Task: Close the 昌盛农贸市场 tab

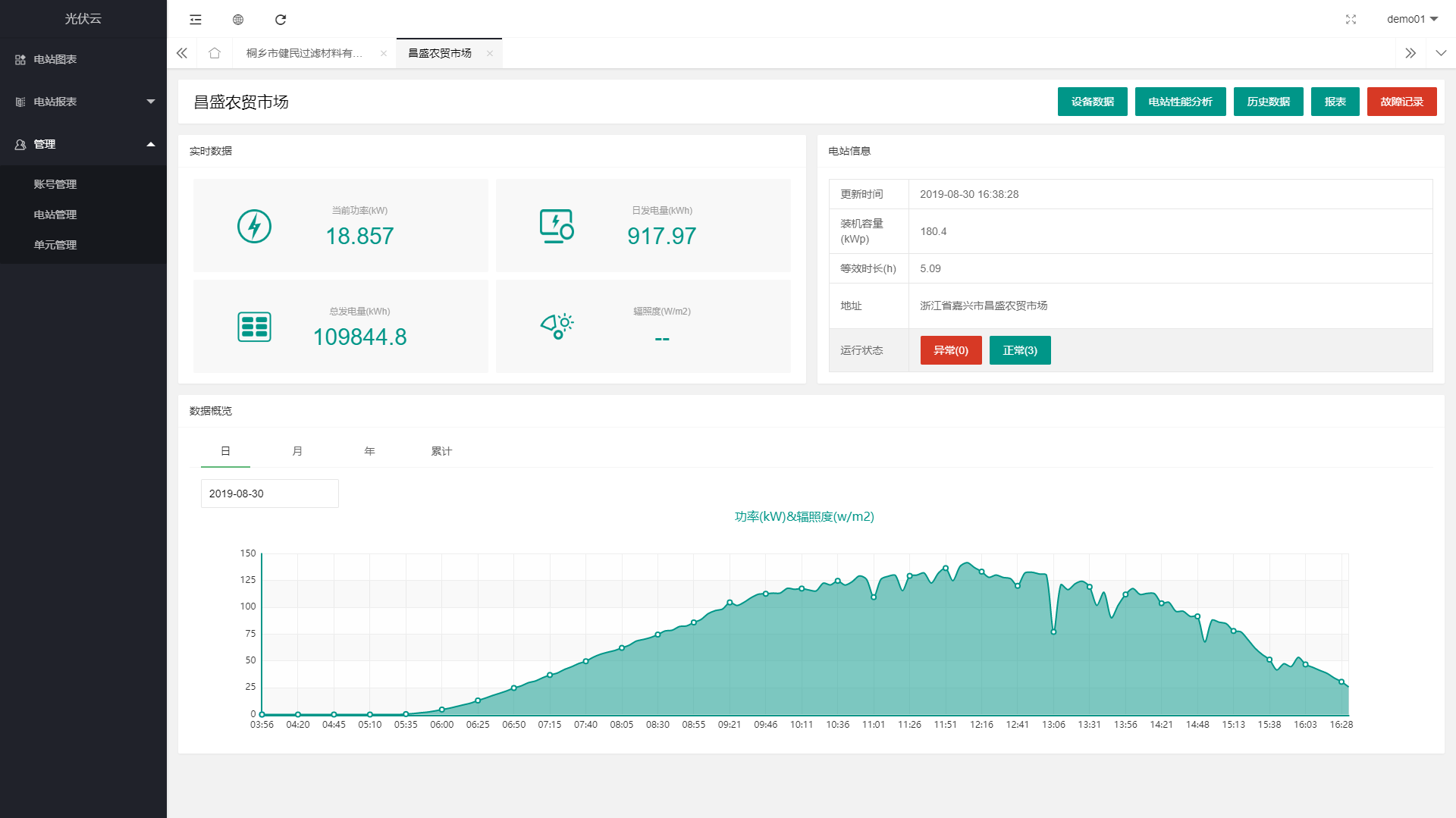Action: 490,53
